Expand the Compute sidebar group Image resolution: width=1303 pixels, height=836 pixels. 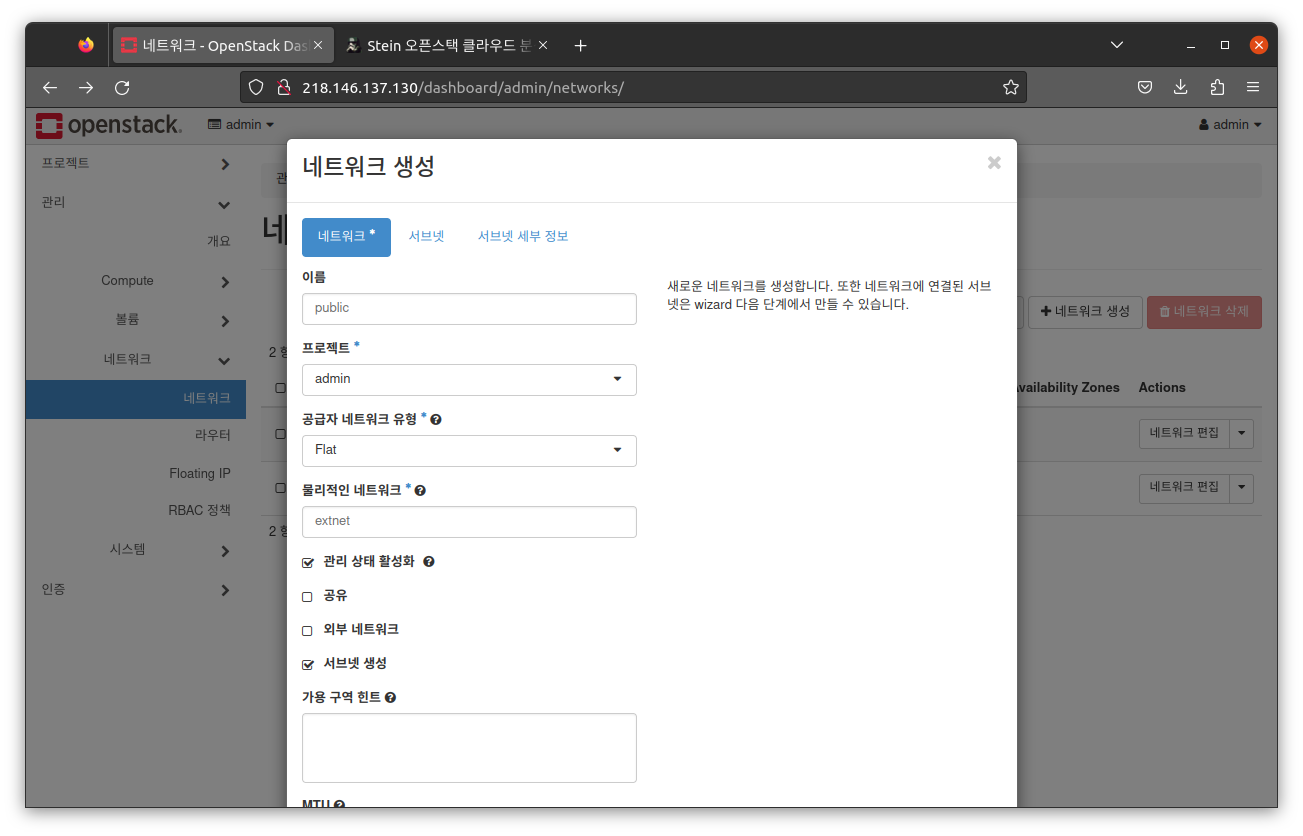click(x=136, y=281)
